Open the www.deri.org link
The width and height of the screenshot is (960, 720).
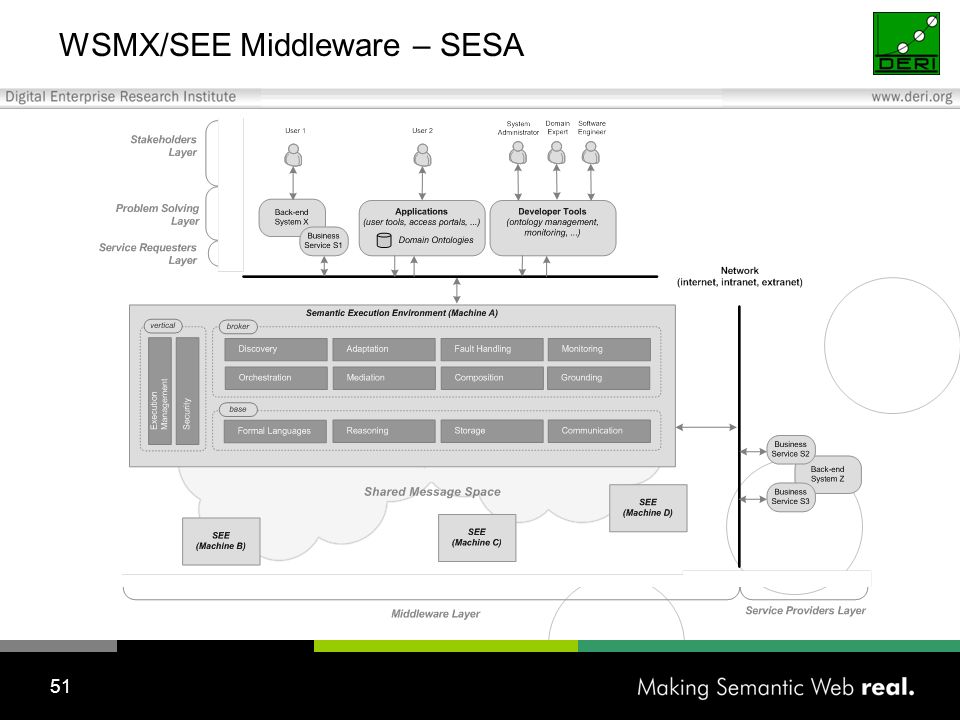pos(912,97)
